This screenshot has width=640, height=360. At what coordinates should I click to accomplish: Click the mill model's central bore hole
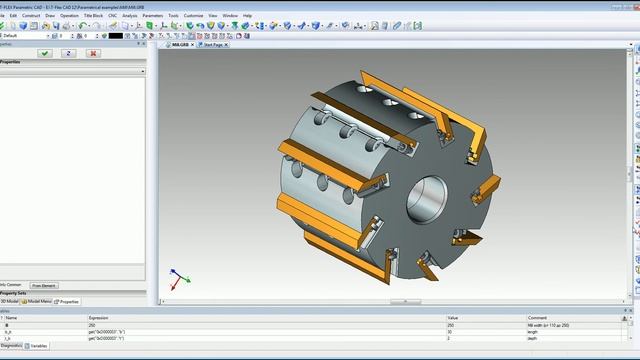tap(427, 200)
